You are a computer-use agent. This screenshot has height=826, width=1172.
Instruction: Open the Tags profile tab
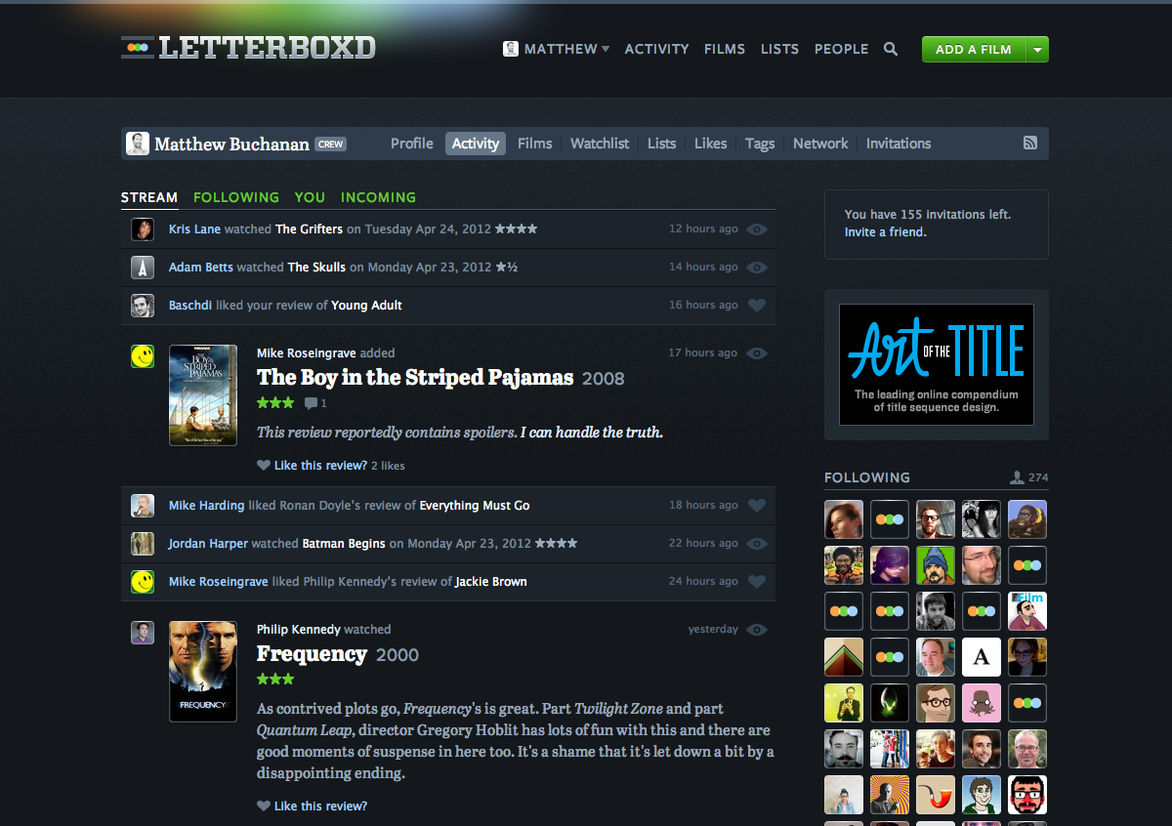click(x=759, y=144)
